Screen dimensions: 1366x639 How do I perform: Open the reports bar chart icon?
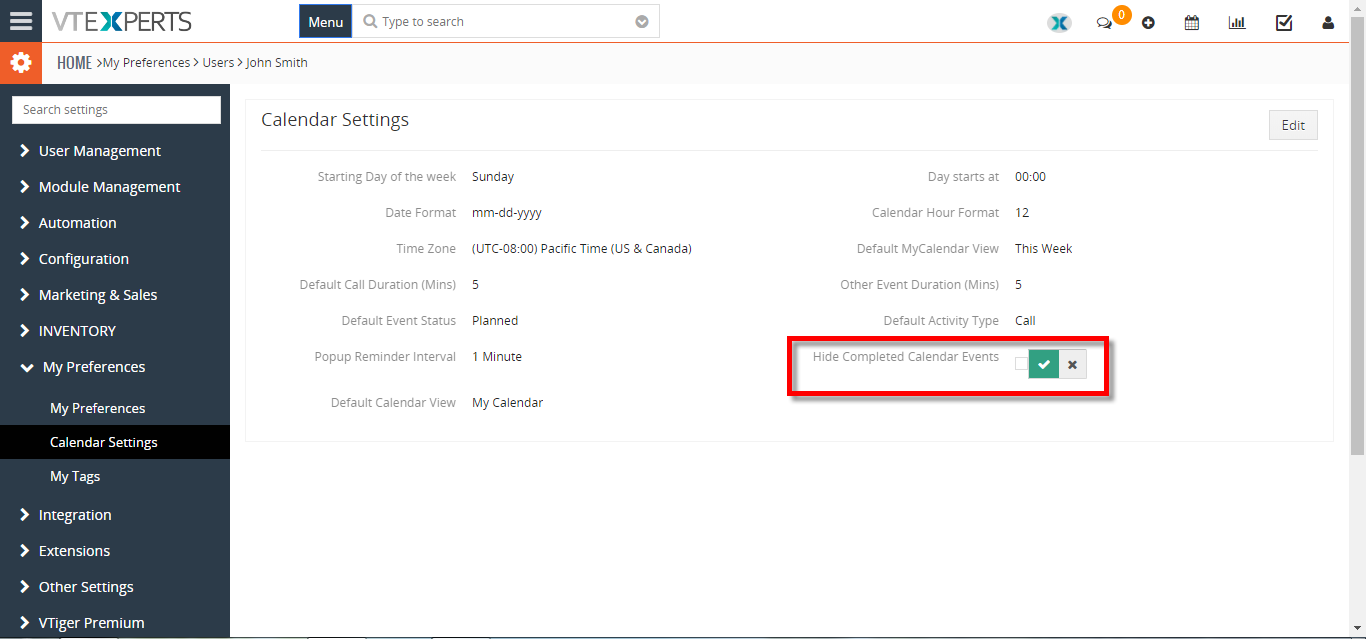coord(1237,22)
